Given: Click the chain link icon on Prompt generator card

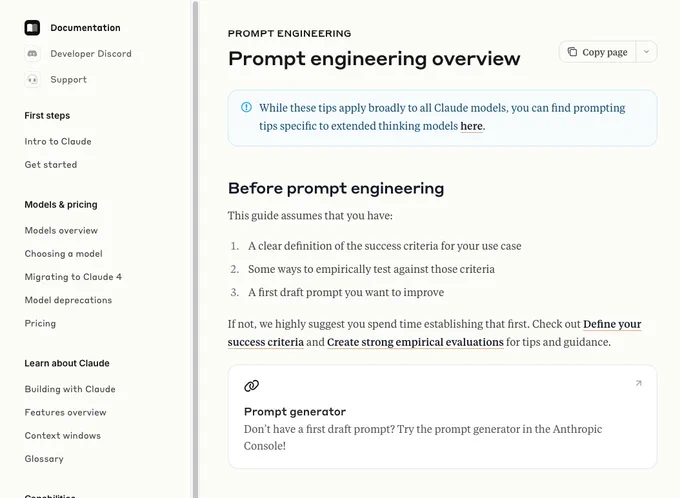Looking at the screenshot, I should click(252, 386).
